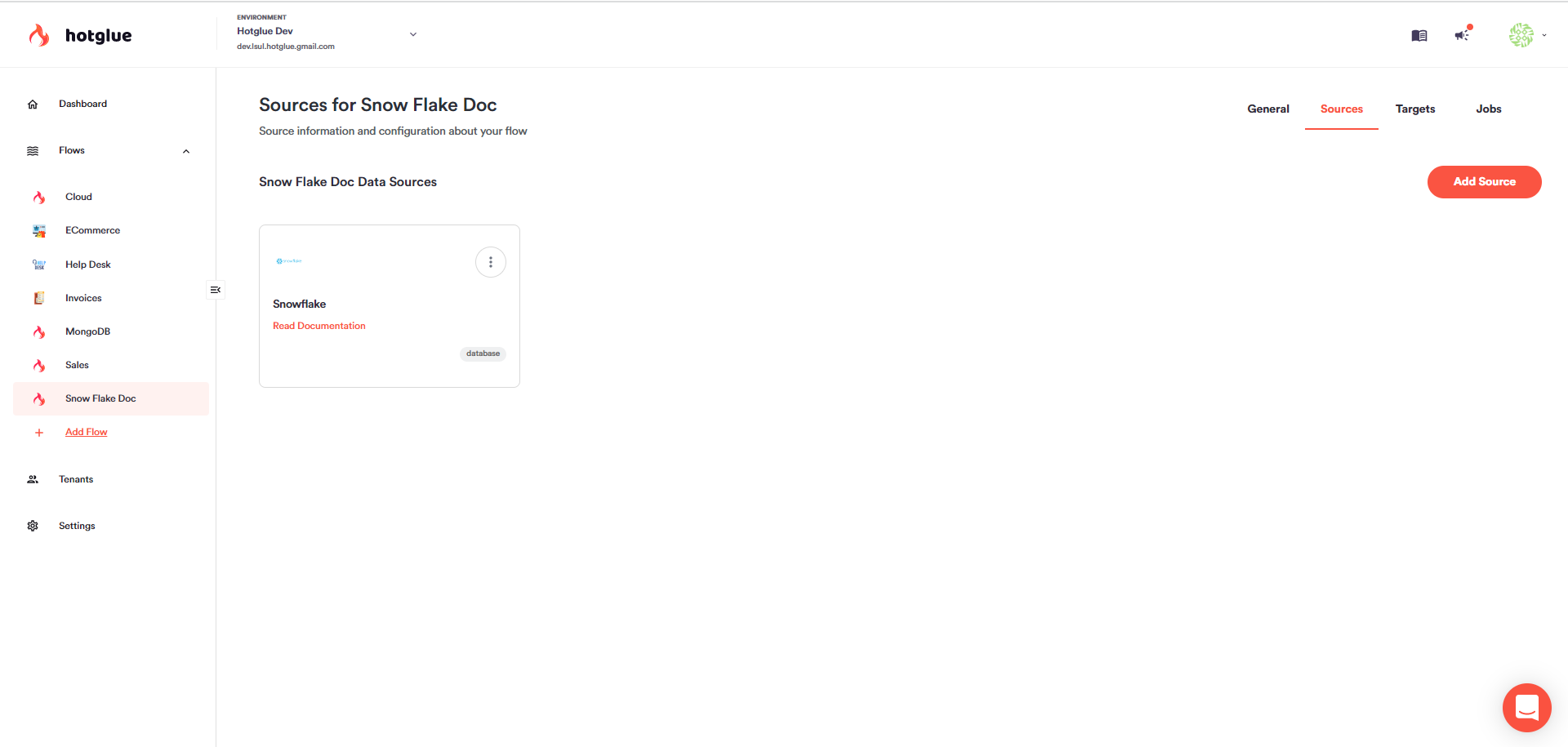Screen dimensions: 1568x747
Task: Open the Read Documentation link
Action: tap(319, 326)
